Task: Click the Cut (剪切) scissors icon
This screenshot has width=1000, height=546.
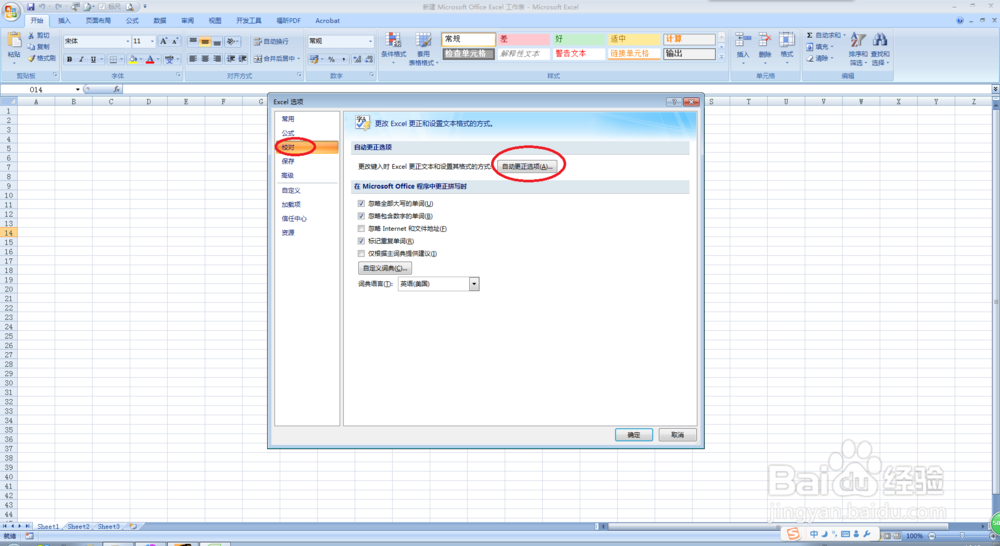Action: point(31,36)
